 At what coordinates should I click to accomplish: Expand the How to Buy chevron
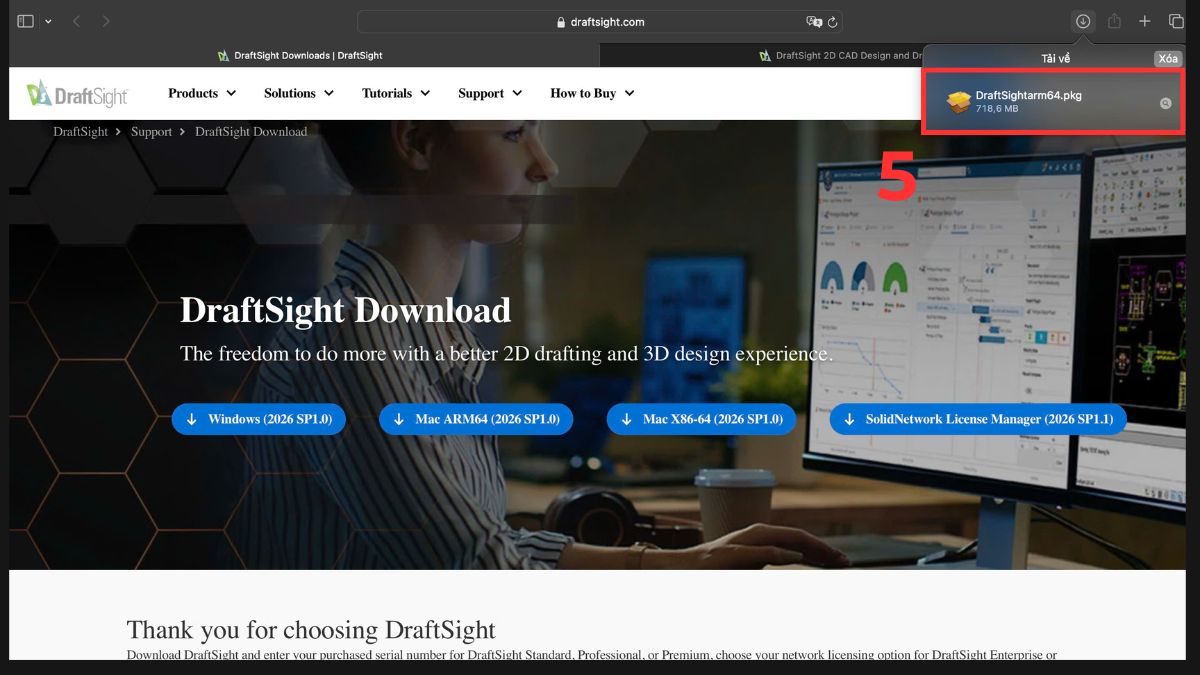[629, 93]
